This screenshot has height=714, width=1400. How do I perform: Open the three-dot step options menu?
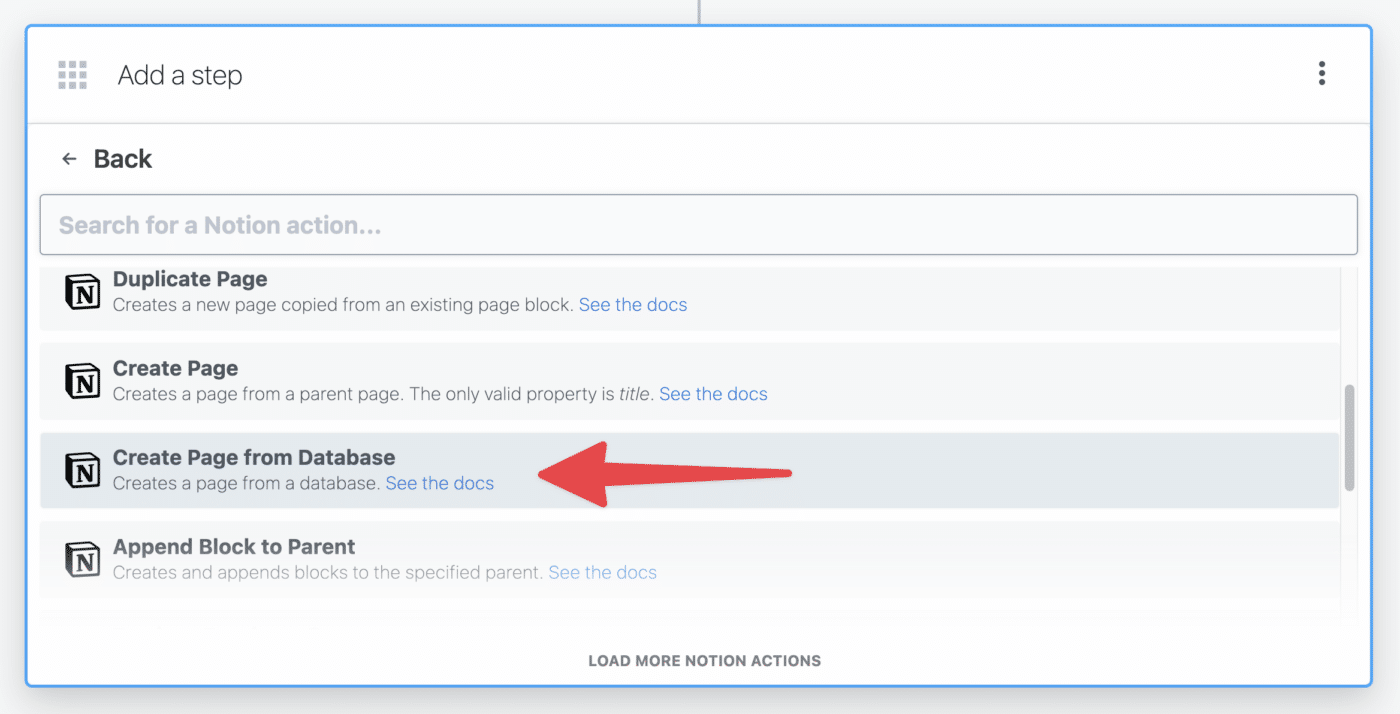coord(1322,73)
